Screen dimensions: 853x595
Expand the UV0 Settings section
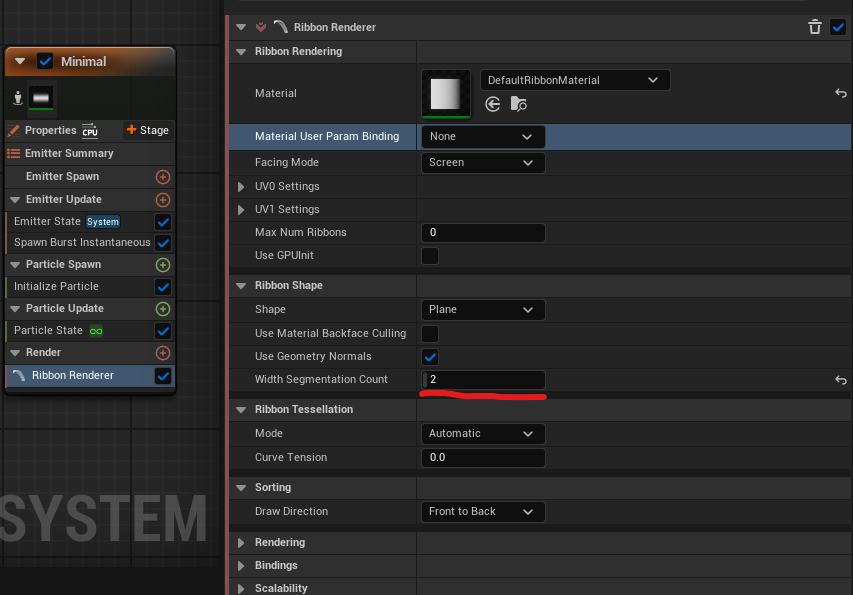point(241,187)
